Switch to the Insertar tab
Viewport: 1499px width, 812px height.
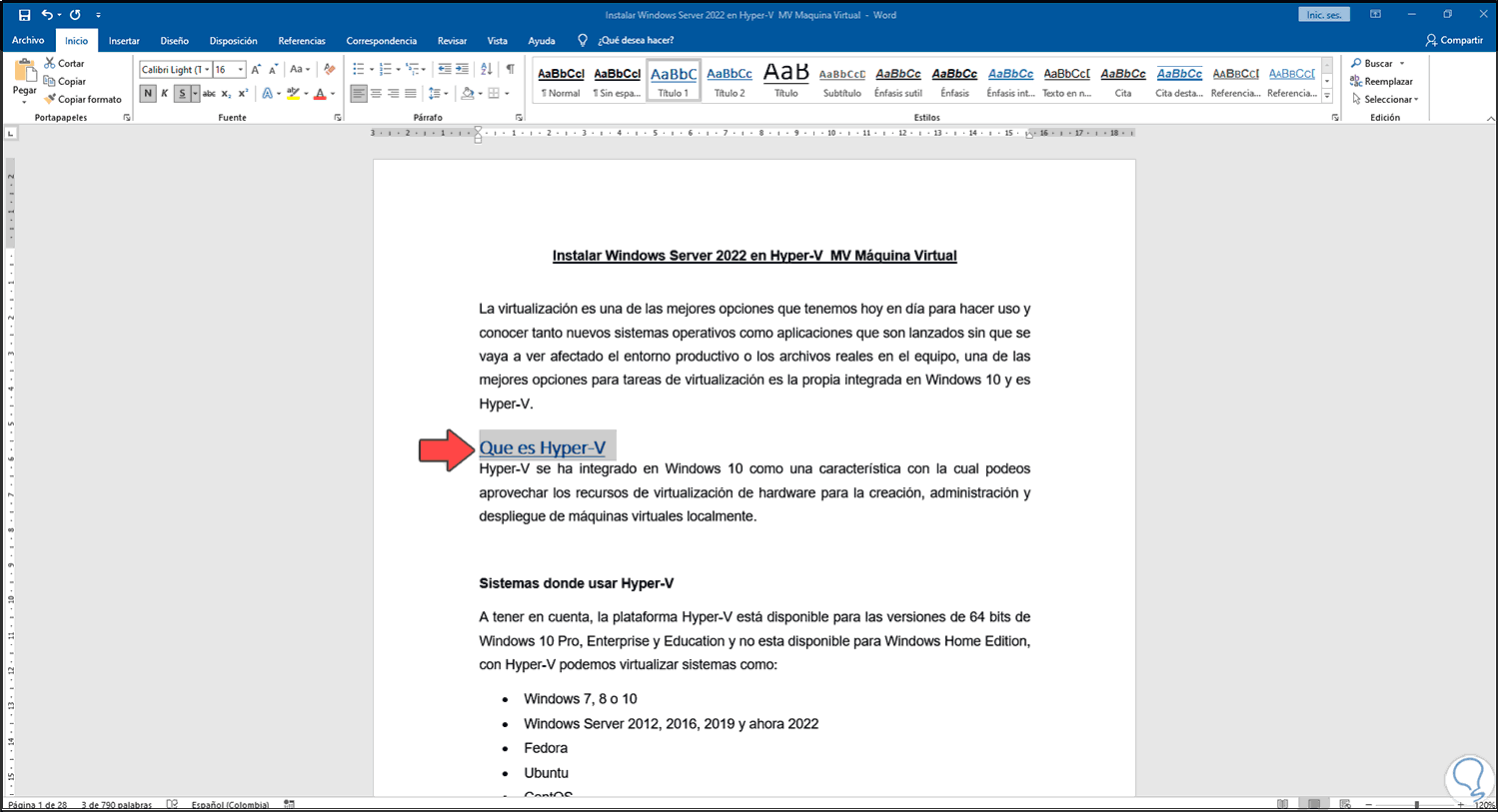[124, 40]
